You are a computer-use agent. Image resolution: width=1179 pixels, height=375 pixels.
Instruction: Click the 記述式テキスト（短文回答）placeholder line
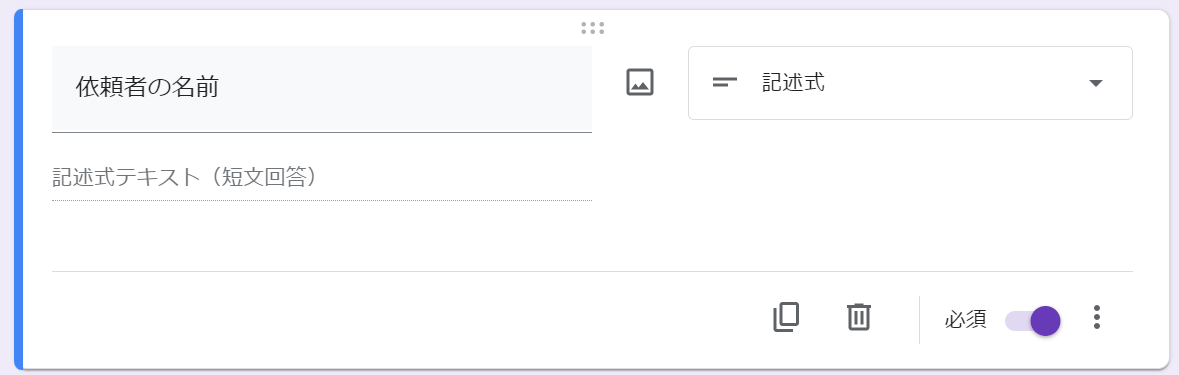pos(322,177)
